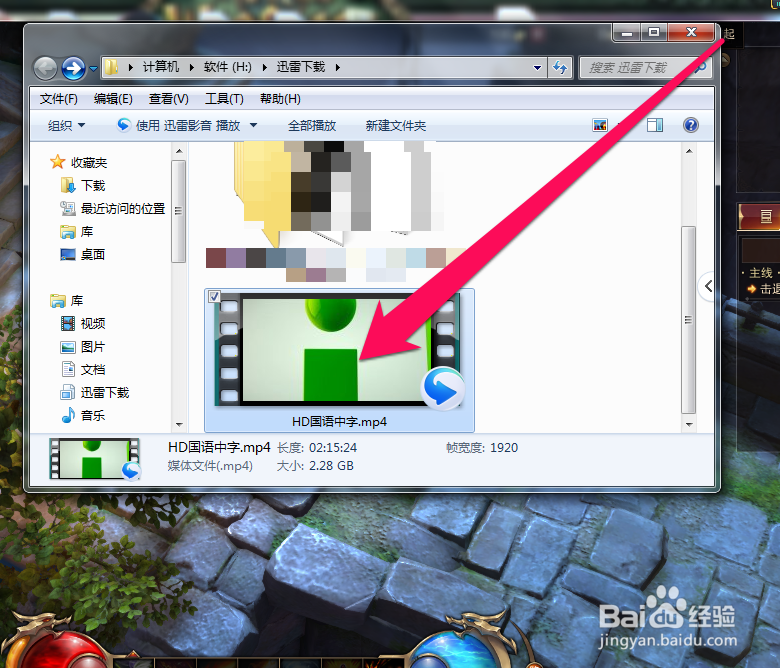Select 软件 (H:) in the address path

[x=227, y=67]
